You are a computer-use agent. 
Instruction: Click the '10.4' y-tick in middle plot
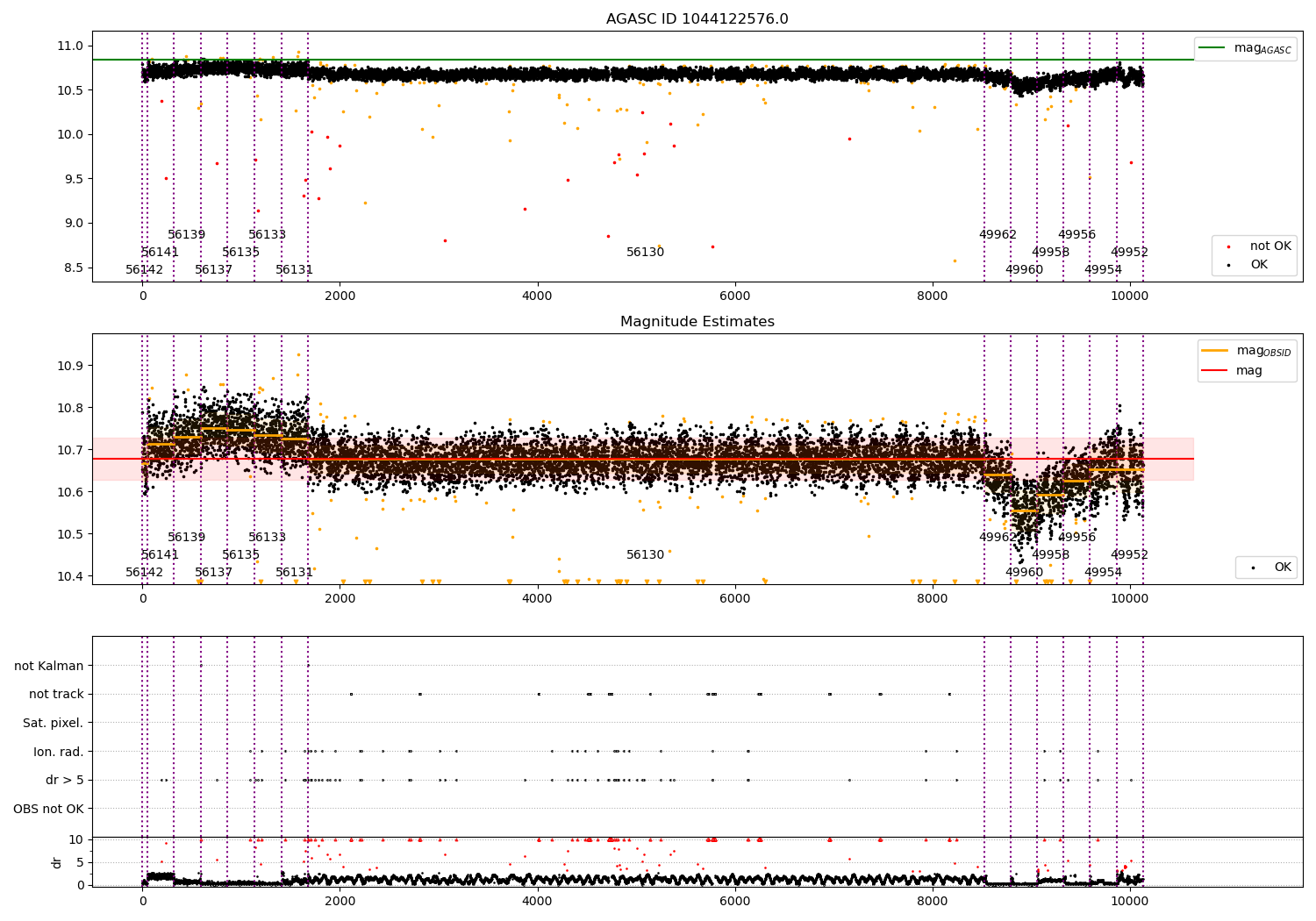pyautogui.click(x=71, y=576)
